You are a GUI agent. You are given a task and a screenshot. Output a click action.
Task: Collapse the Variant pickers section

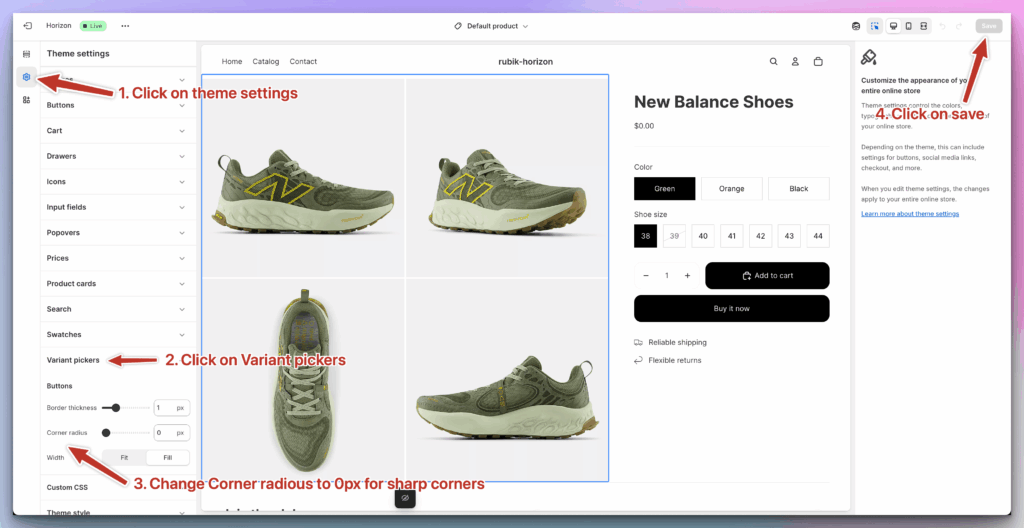[73, 360]
